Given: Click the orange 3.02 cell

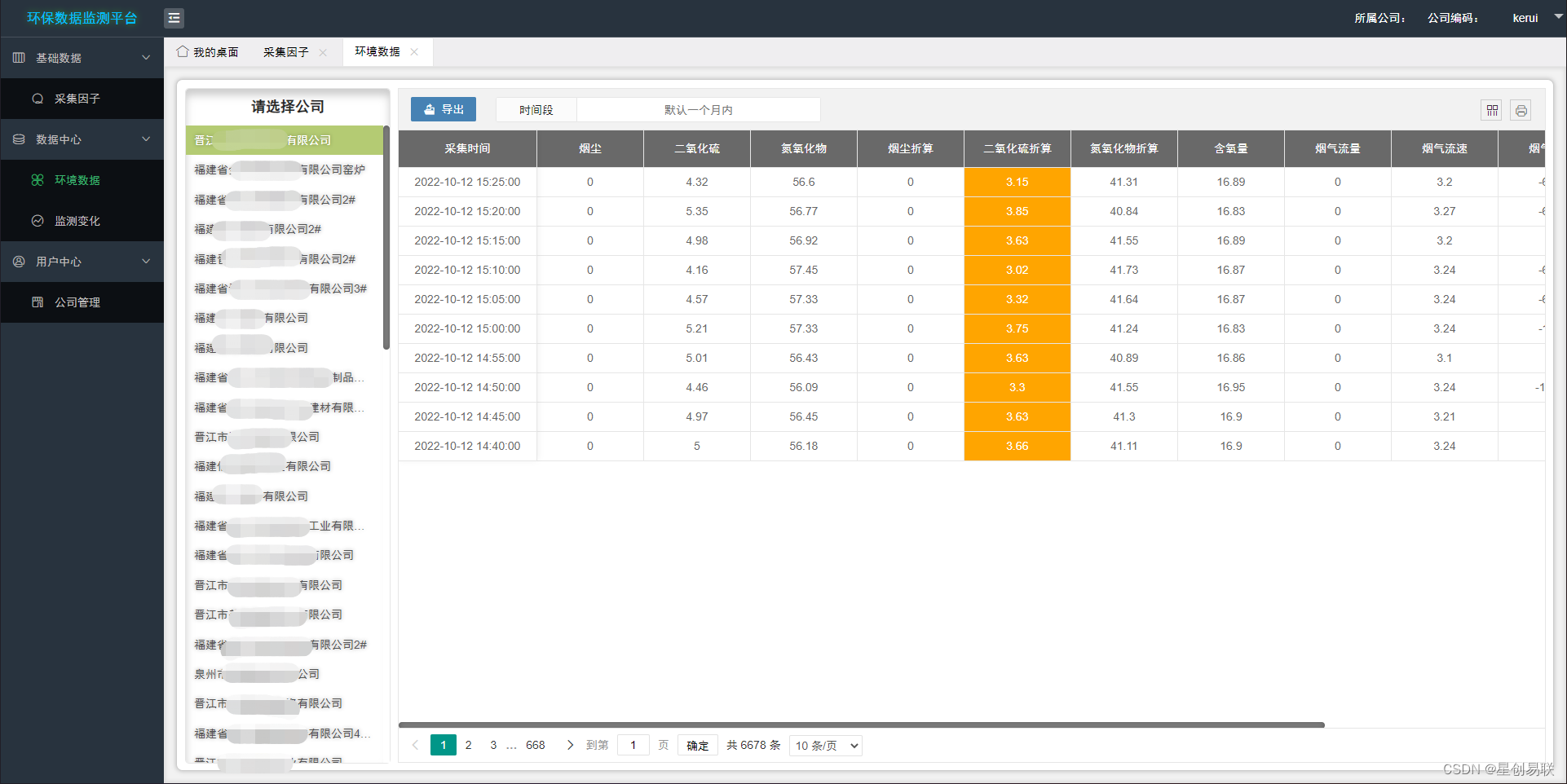Looking at the screenshot, I should pyautogui.click(x=1017, y=270).
